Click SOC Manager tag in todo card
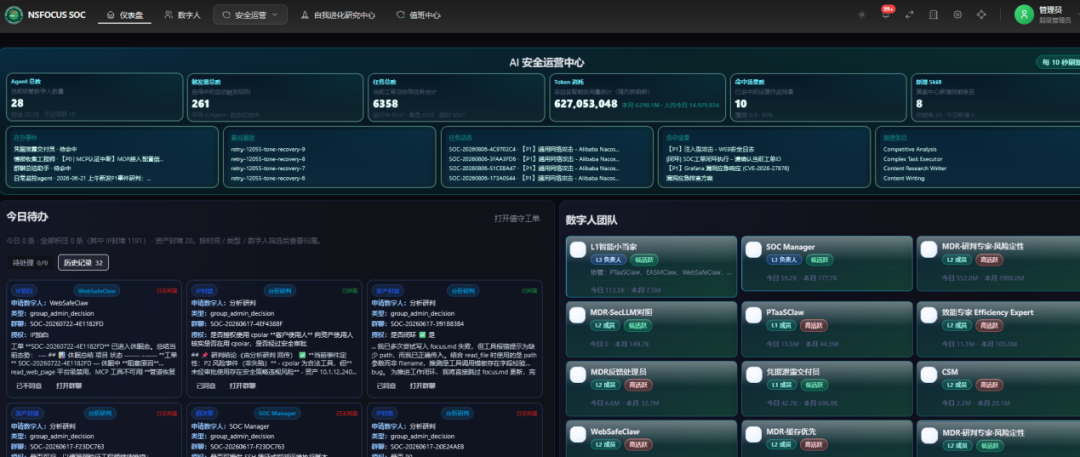This screenshot has height=457, width=1080. [276, 414]
